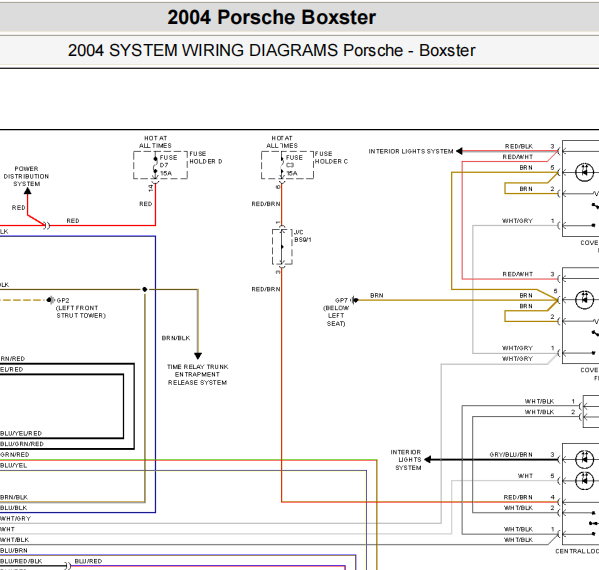
Task: Click the "BLU/RED" wire label
Action: (x=88, y=561)
